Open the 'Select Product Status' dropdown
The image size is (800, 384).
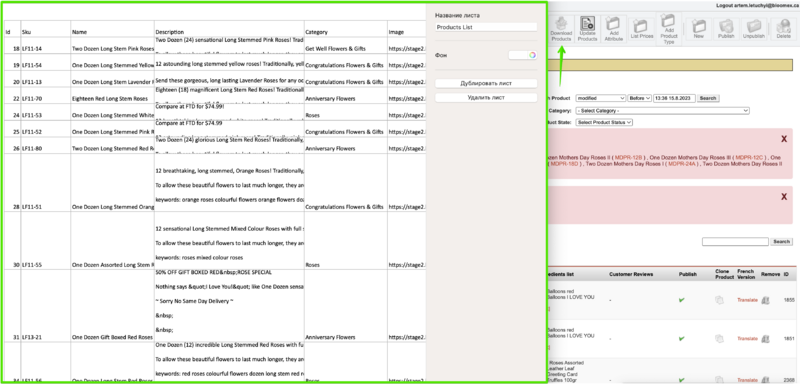(604, 122)
